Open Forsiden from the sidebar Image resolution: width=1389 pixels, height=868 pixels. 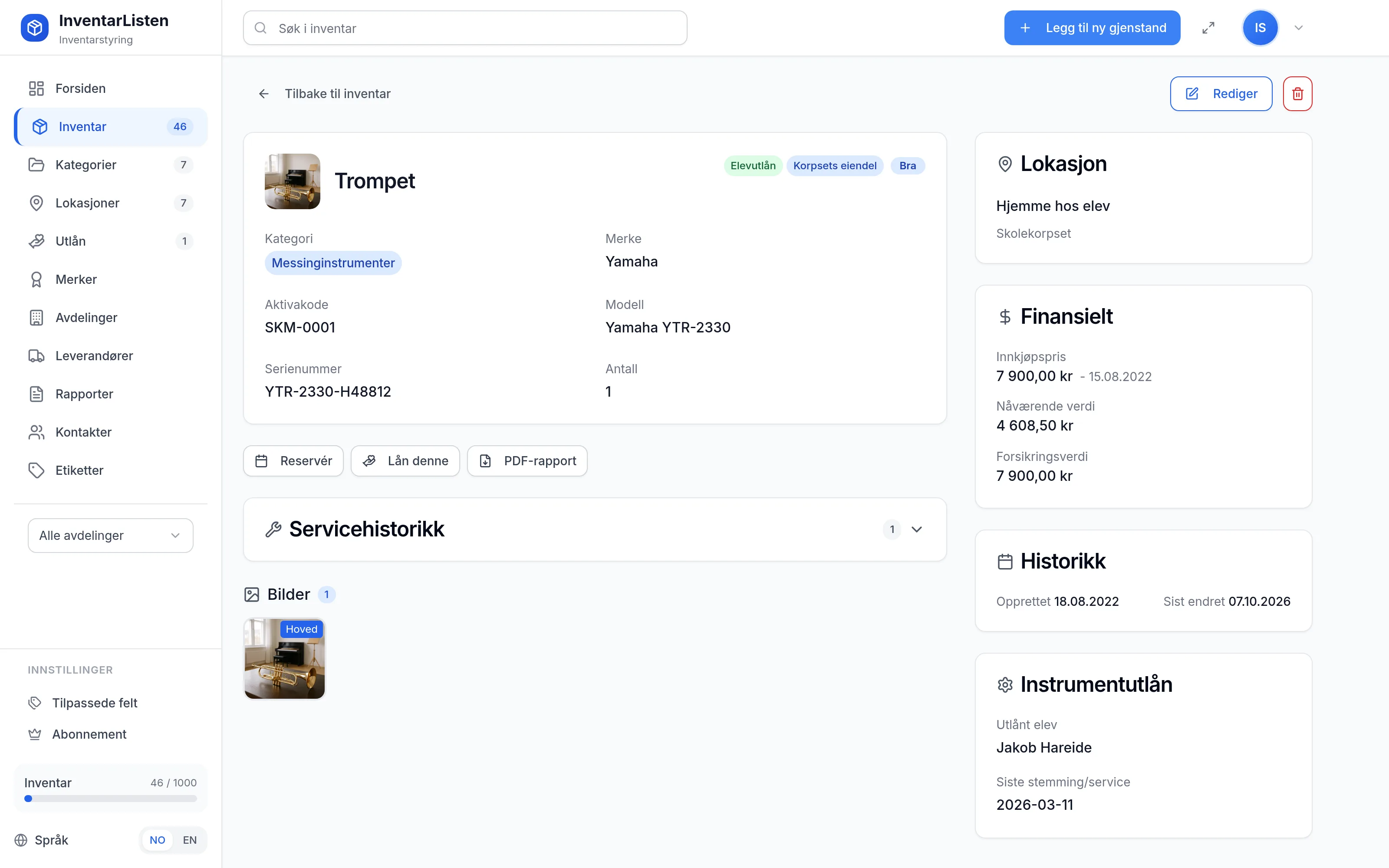click(111, 89)
